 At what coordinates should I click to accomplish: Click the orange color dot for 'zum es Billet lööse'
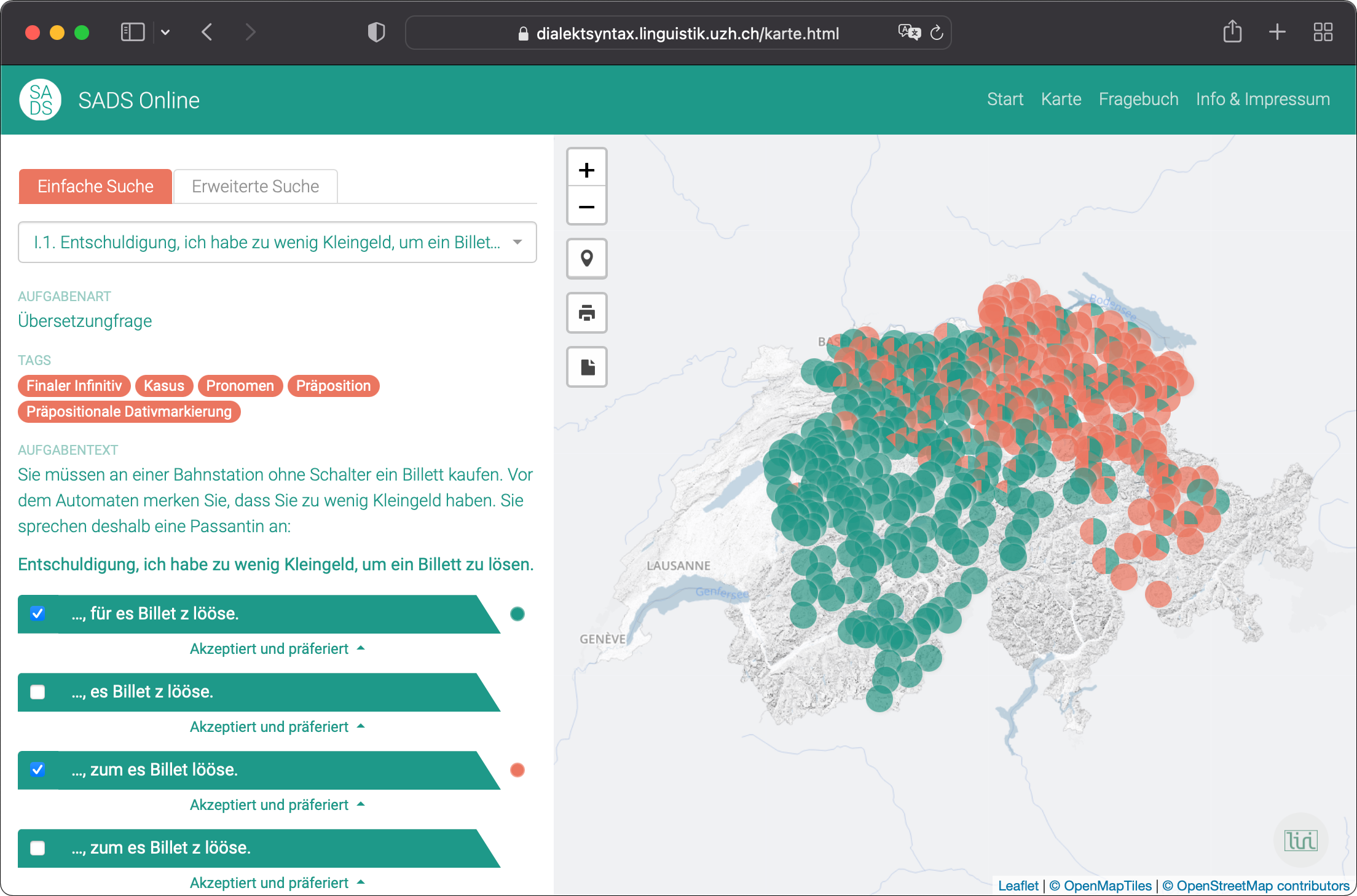(517, 770)
